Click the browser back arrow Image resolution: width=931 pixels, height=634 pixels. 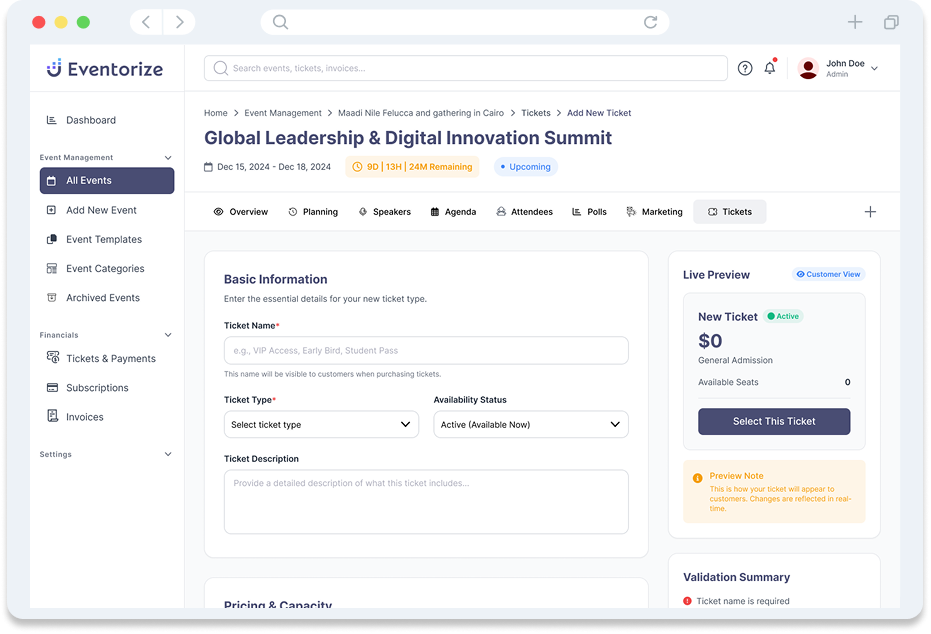click(146, 22)
